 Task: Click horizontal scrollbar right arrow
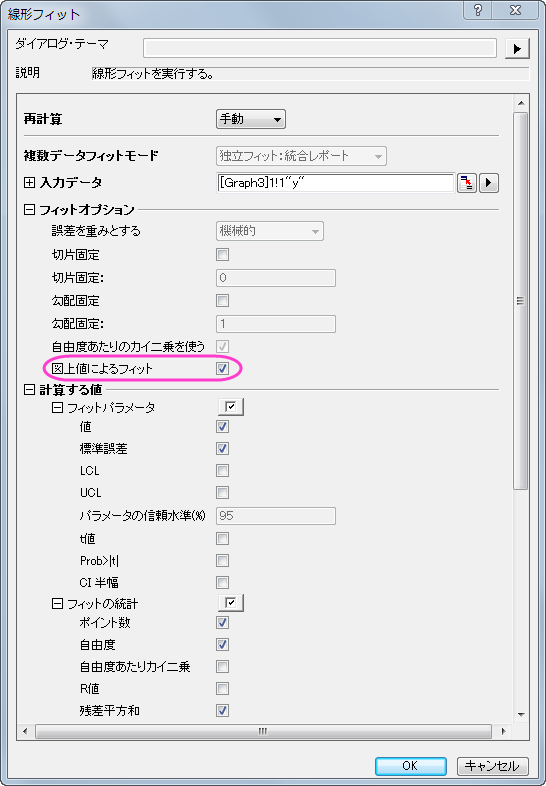click(x=504, y=731)
